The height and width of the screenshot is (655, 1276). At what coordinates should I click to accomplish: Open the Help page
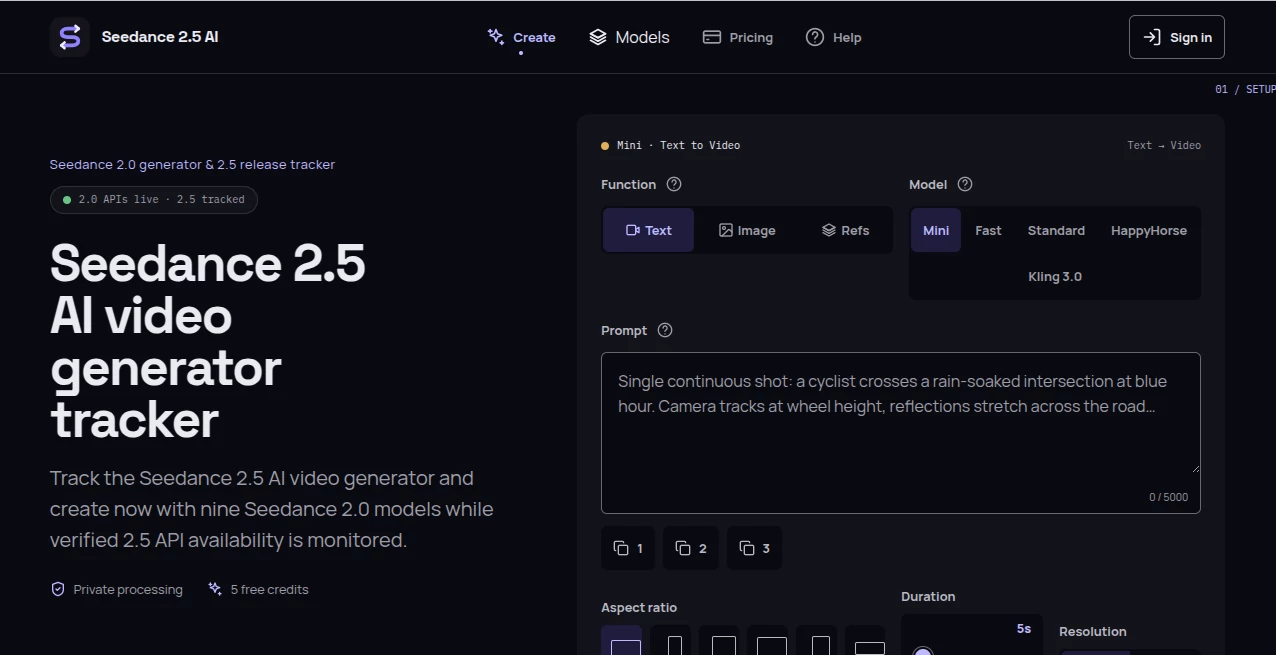tap(834, 37)
